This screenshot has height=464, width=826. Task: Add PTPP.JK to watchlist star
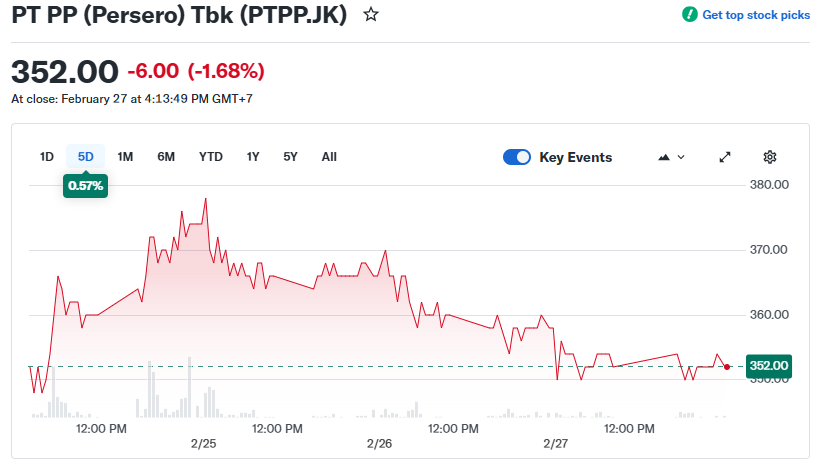(x=371, y=15)
